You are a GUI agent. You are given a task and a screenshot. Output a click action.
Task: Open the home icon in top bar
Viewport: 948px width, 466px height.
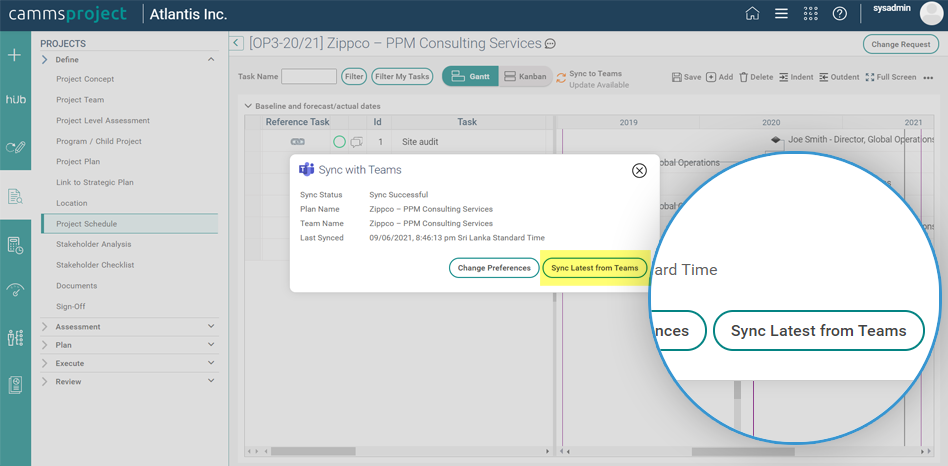coord(752,14)
